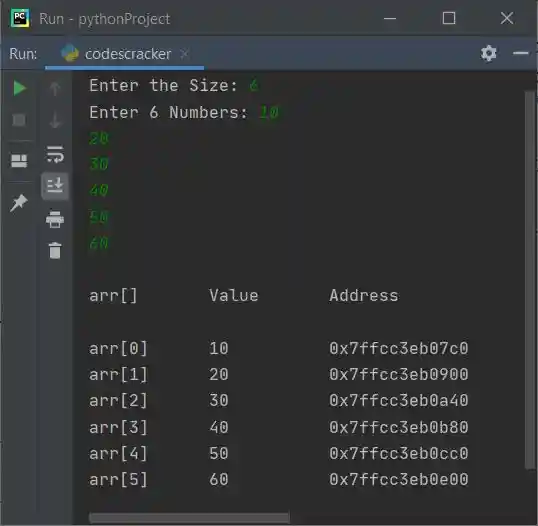Pin the Run tab
538x526 pixels.
[x=19, y=203]
